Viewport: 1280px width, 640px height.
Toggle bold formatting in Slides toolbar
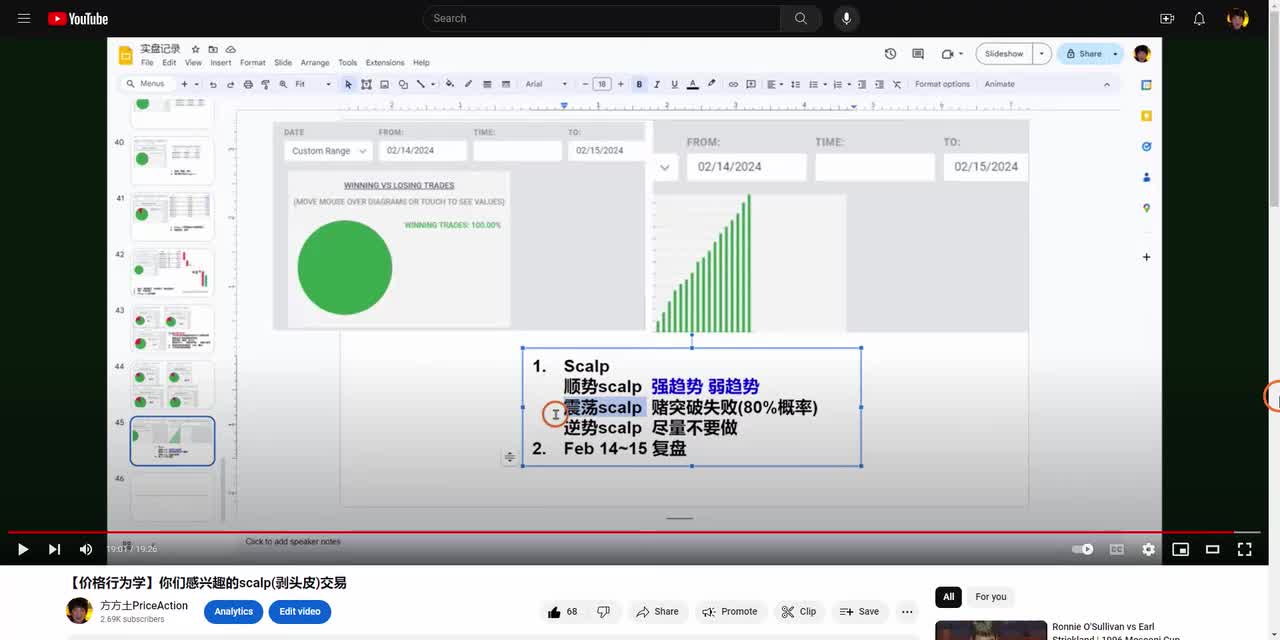pyautogui.click(x=639, y=84)
